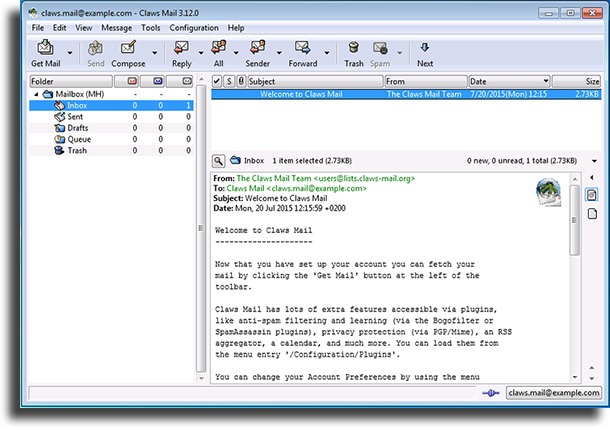
Task: Open the View menu
Action: 84,28
